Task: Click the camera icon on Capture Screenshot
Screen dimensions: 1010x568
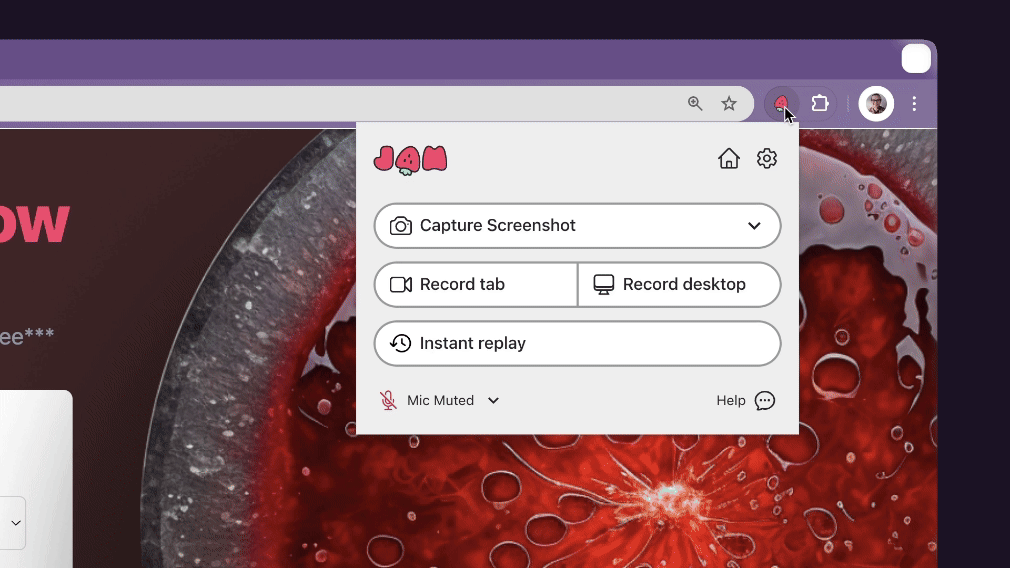Action: [x=400, y=226]
